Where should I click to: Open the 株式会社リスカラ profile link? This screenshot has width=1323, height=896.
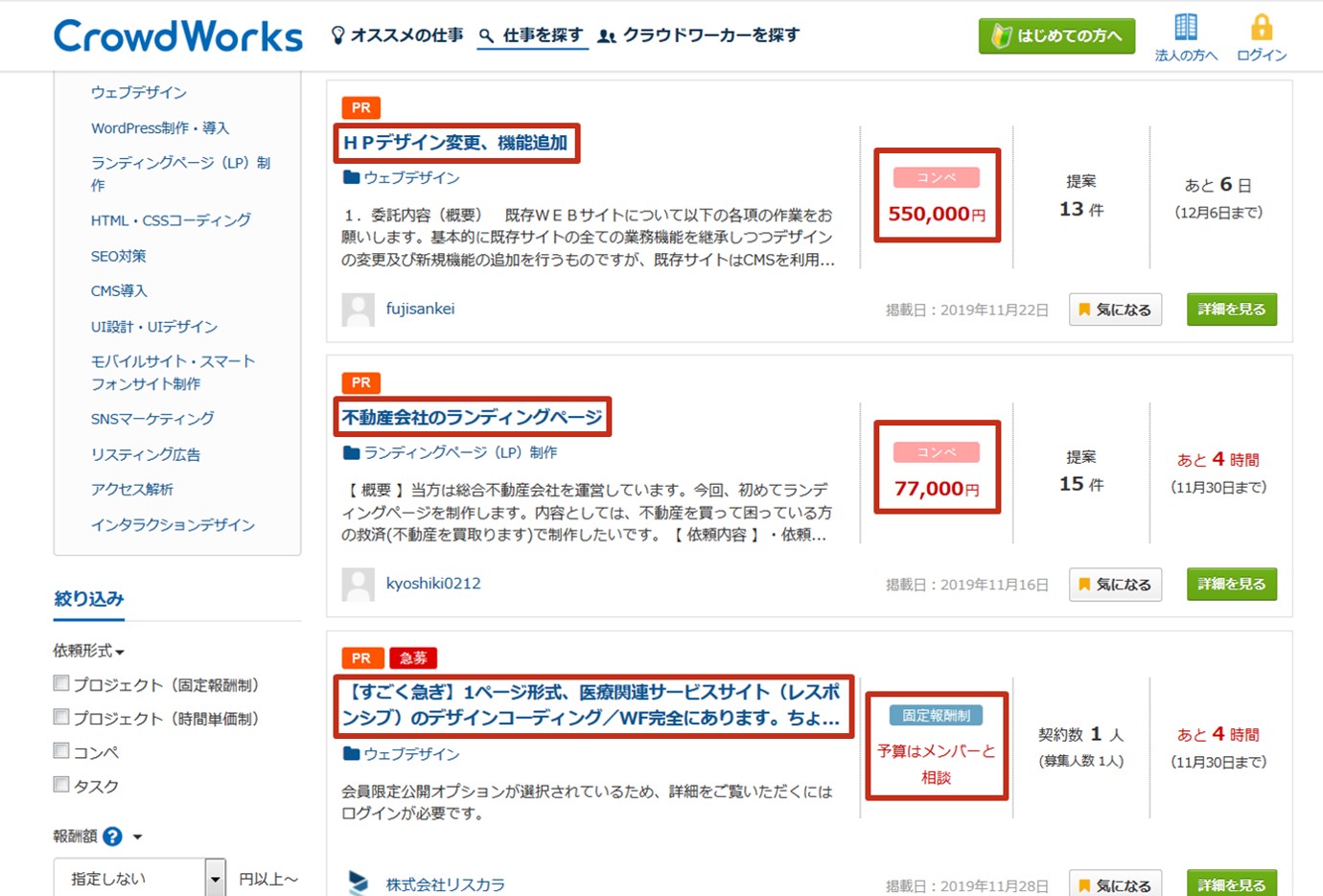pos(445,885)
